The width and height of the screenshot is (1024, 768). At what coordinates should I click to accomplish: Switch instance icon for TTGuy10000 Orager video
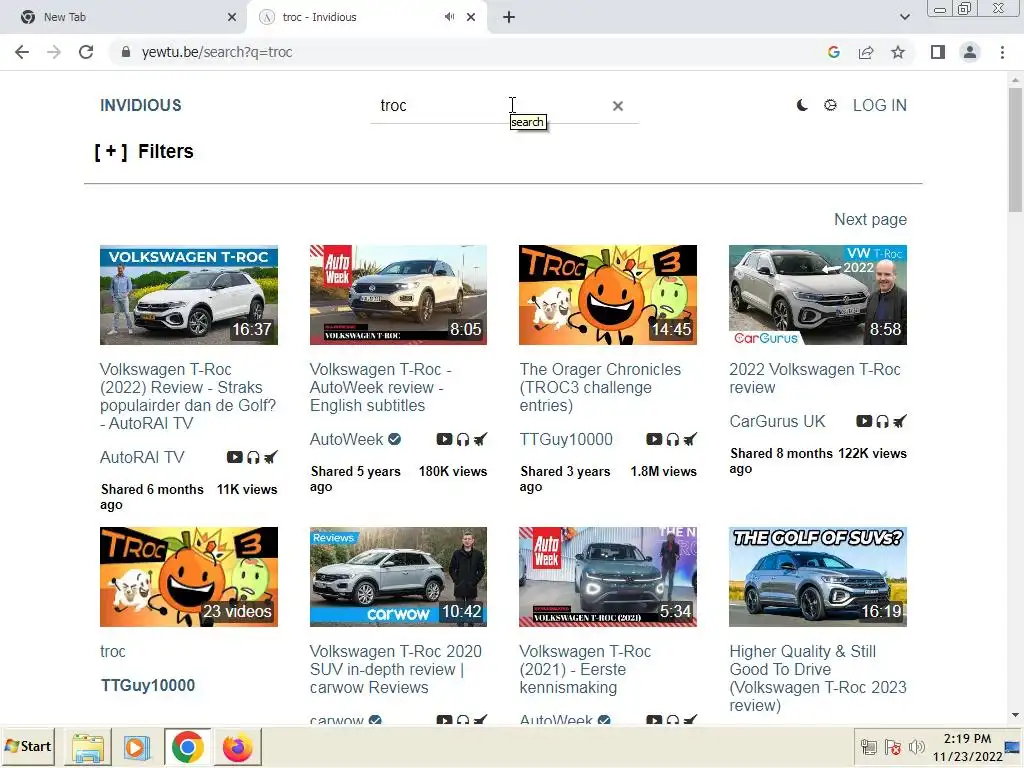click(690, 440)
